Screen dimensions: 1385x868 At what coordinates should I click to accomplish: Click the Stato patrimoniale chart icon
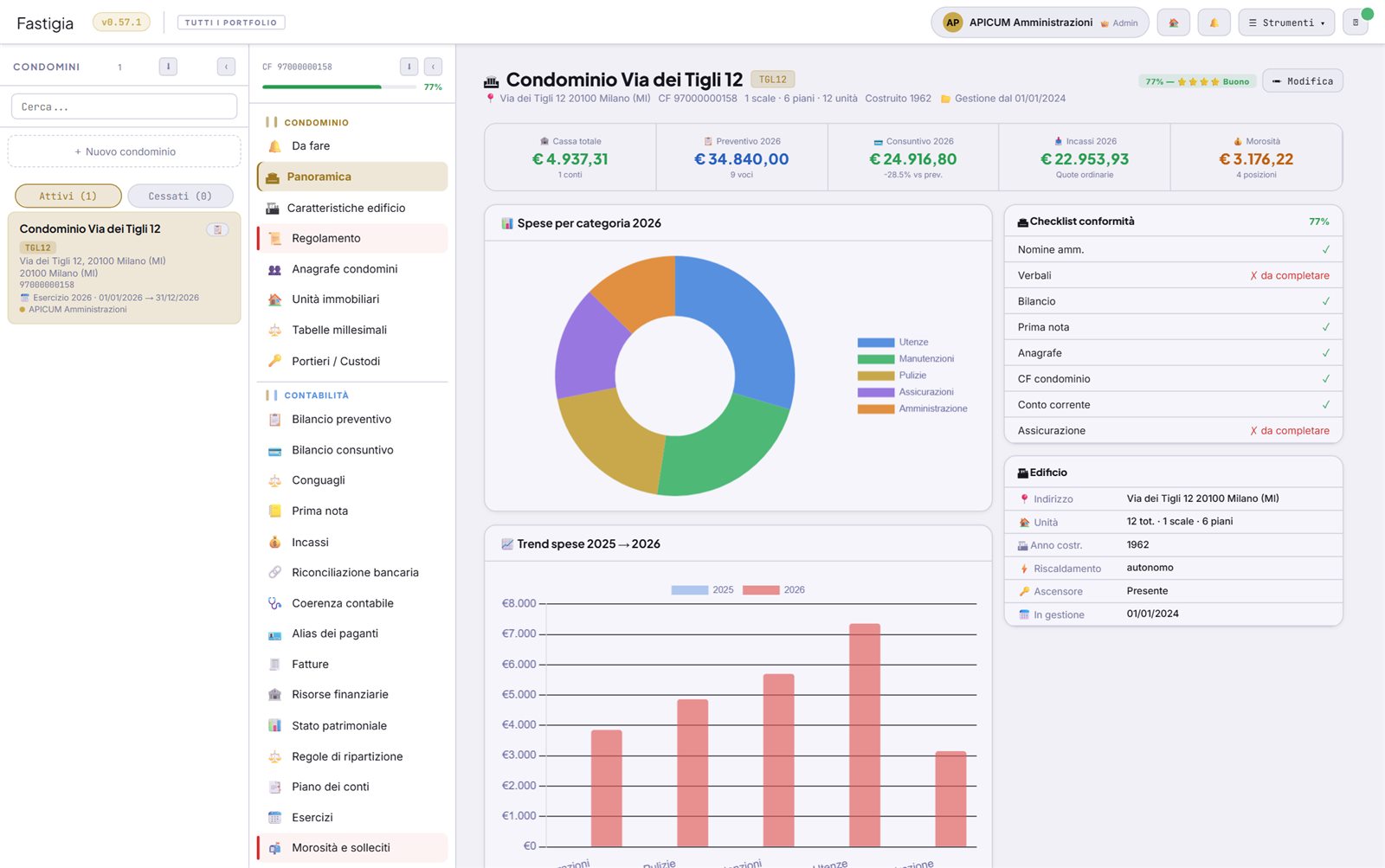[274, 726]
